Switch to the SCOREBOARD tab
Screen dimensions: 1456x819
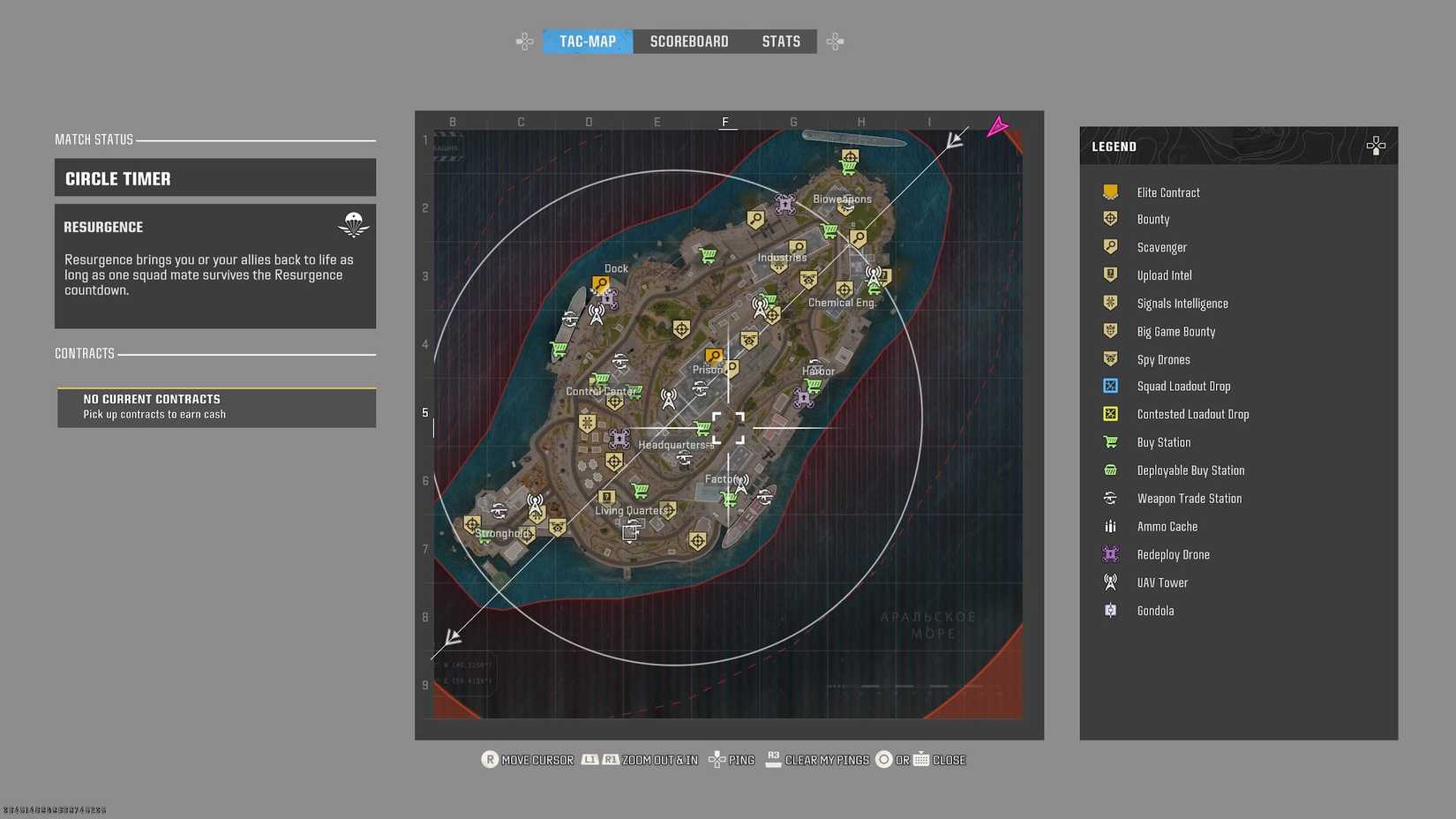(x=689, y=41)
